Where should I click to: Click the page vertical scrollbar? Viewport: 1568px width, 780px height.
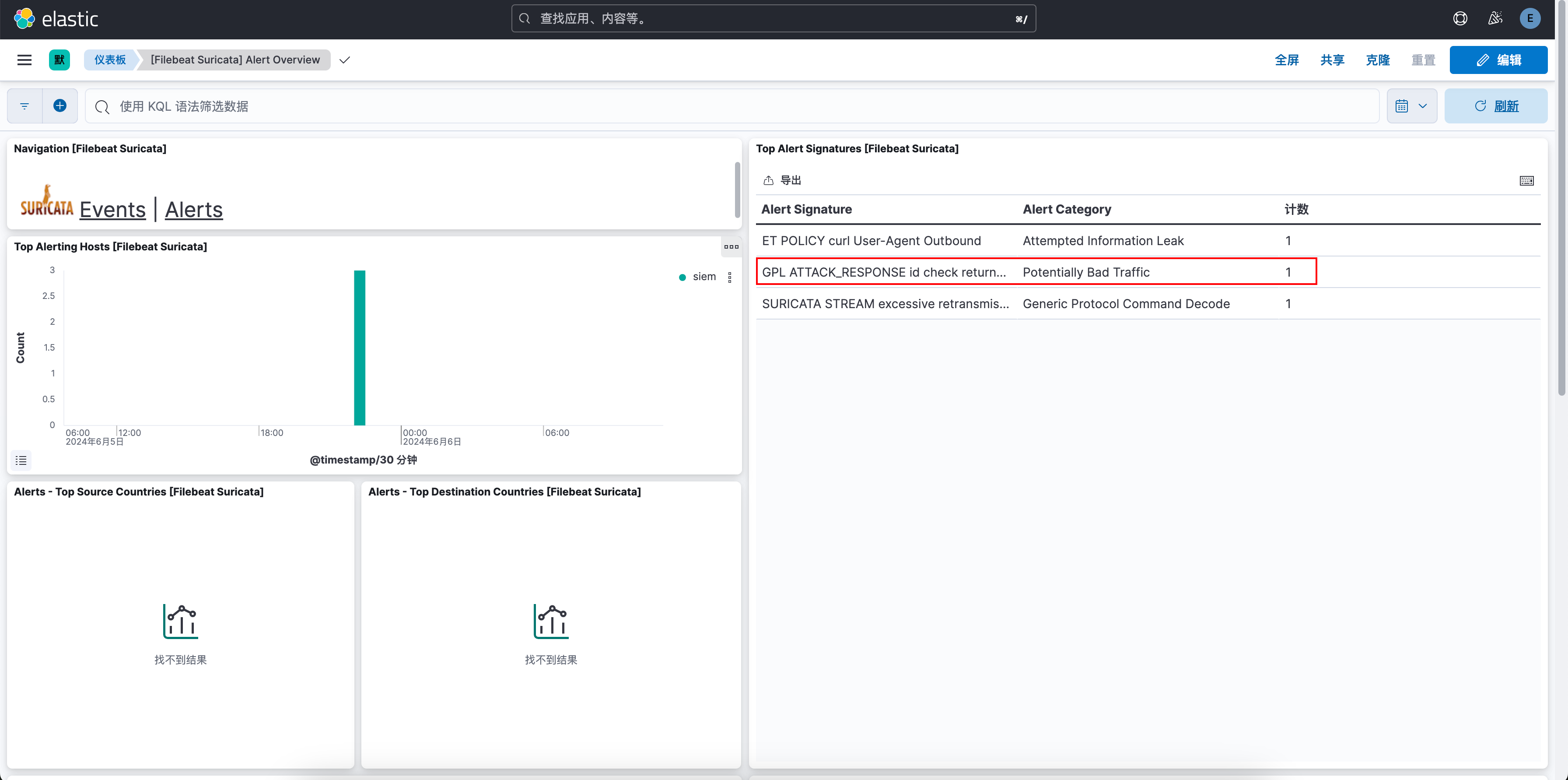click(1561, 198)
